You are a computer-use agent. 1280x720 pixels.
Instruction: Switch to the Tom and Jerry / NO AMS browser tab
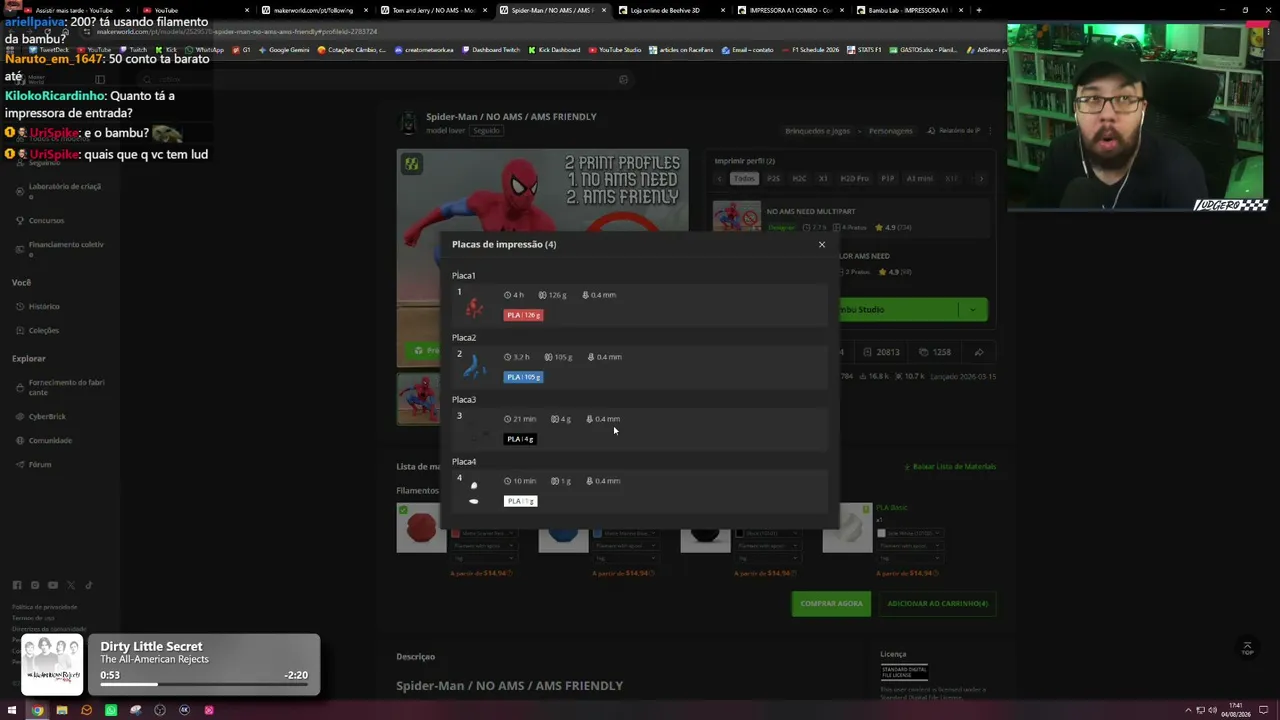(433, 10)
